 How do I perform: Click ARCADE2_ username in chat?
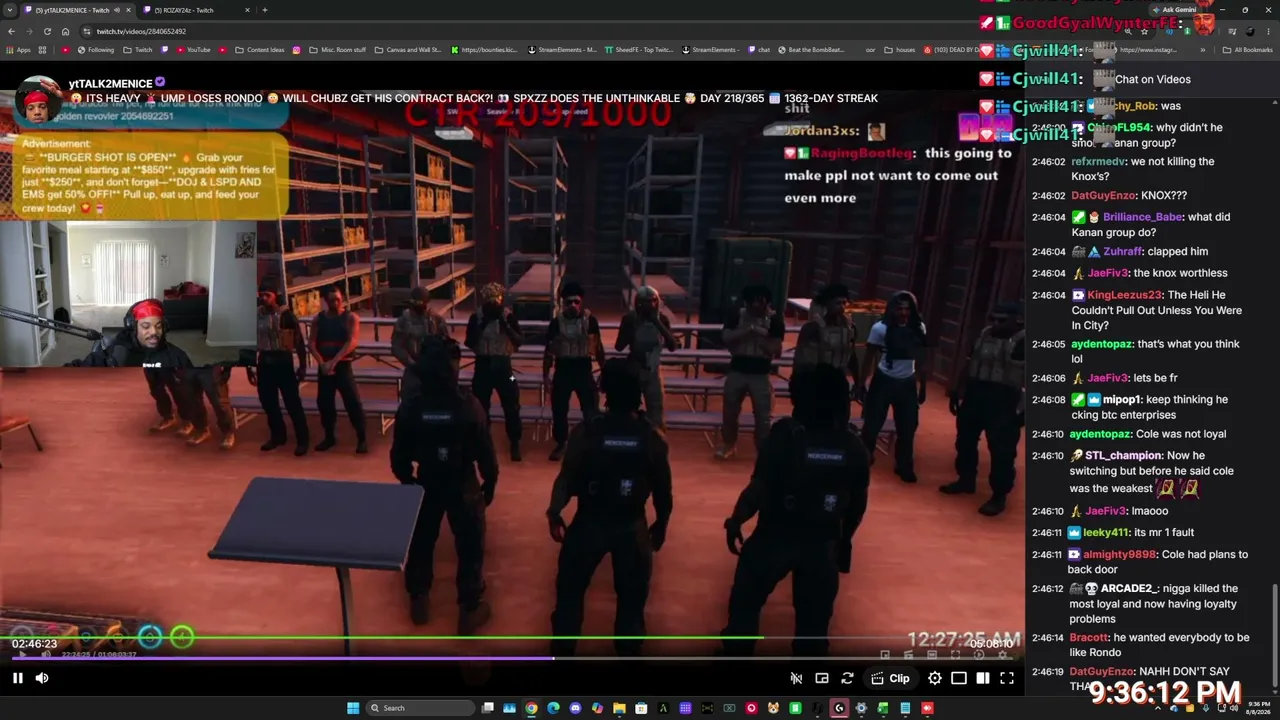tap(1127, 589)
